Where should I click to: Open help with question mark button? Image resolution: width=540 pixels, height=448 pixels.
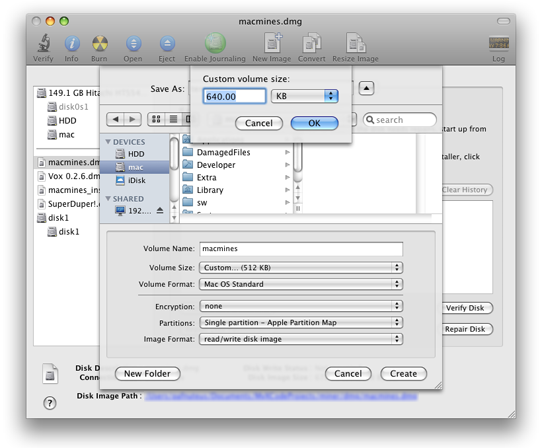[x=50, y=403]
